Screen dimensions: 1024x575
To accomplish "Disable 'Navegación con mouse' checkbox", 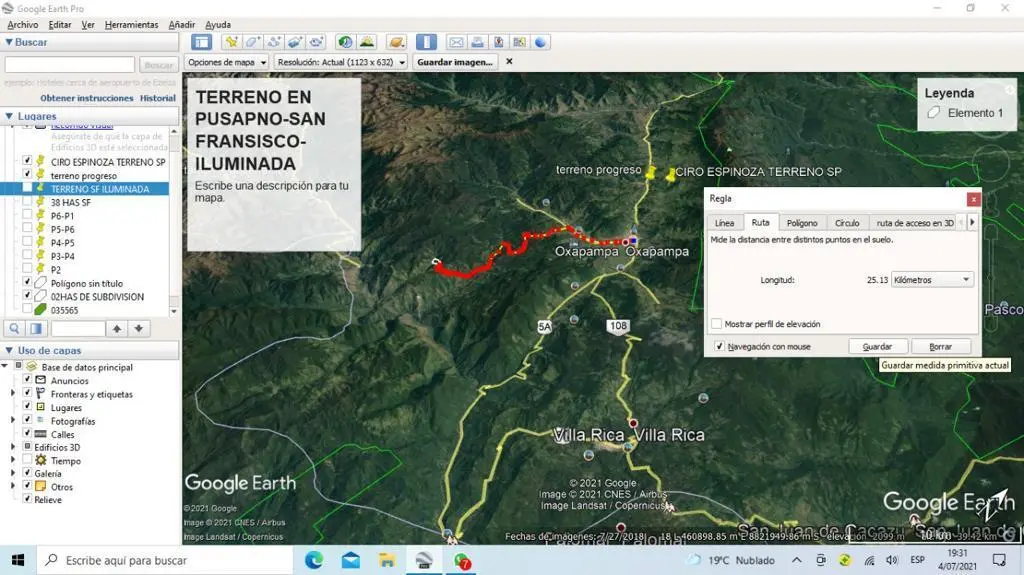I will tap(719, 346).
